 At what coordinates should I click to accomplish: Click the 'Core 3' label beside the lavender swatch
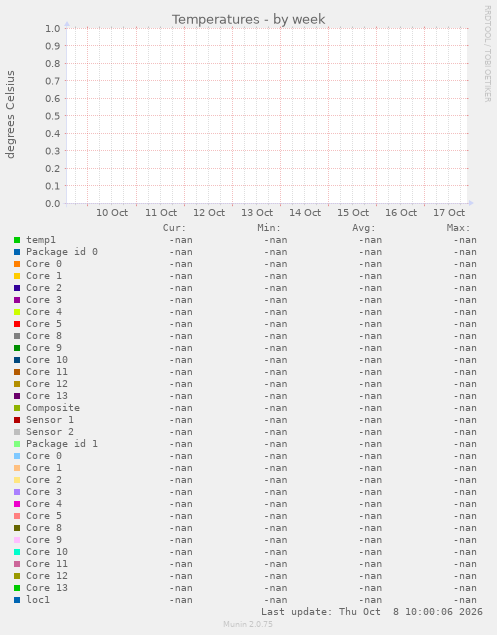(x=44, y=492)
